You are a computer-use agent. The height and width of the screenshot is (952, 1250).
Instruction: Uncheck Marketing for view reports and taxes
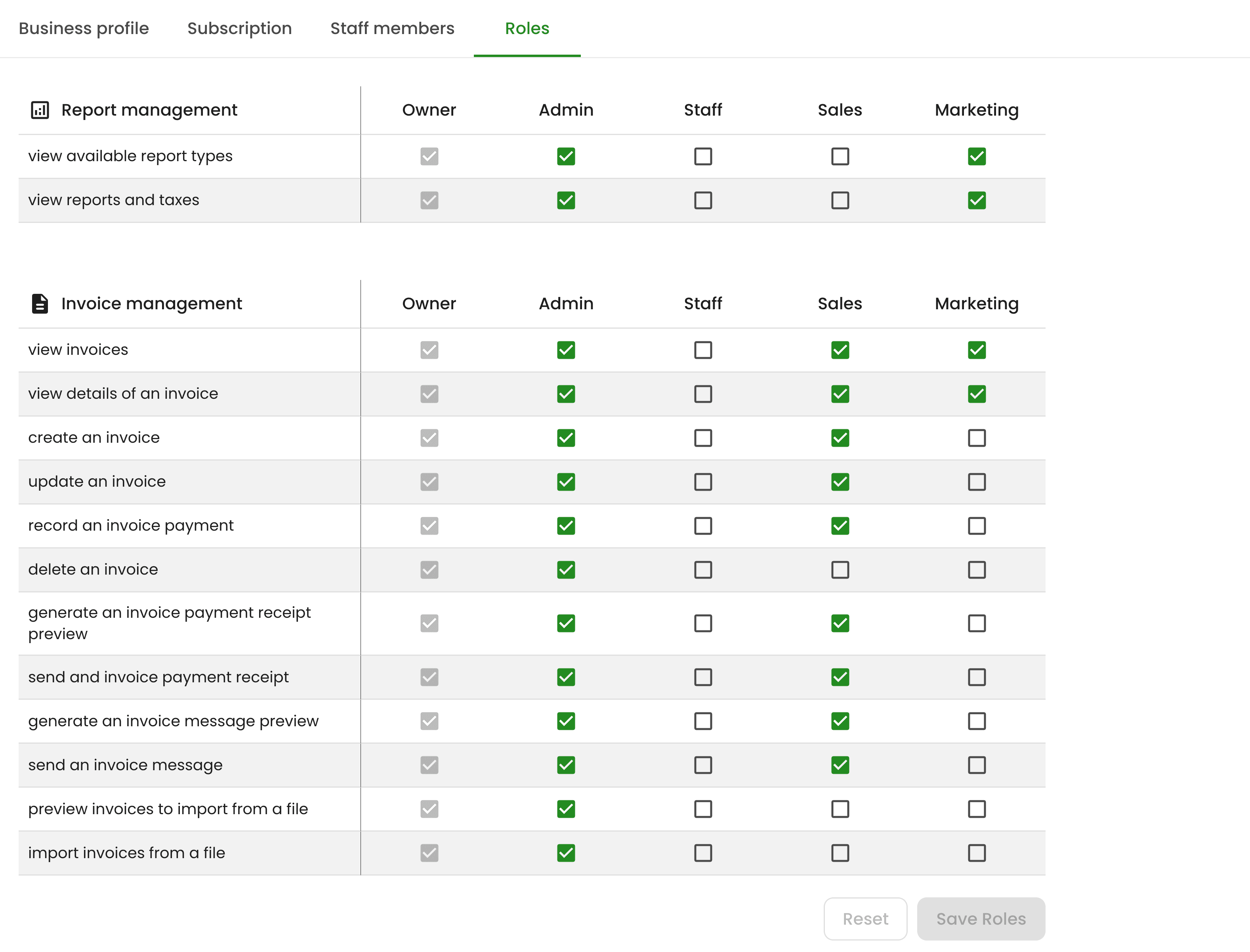[977, 200]
